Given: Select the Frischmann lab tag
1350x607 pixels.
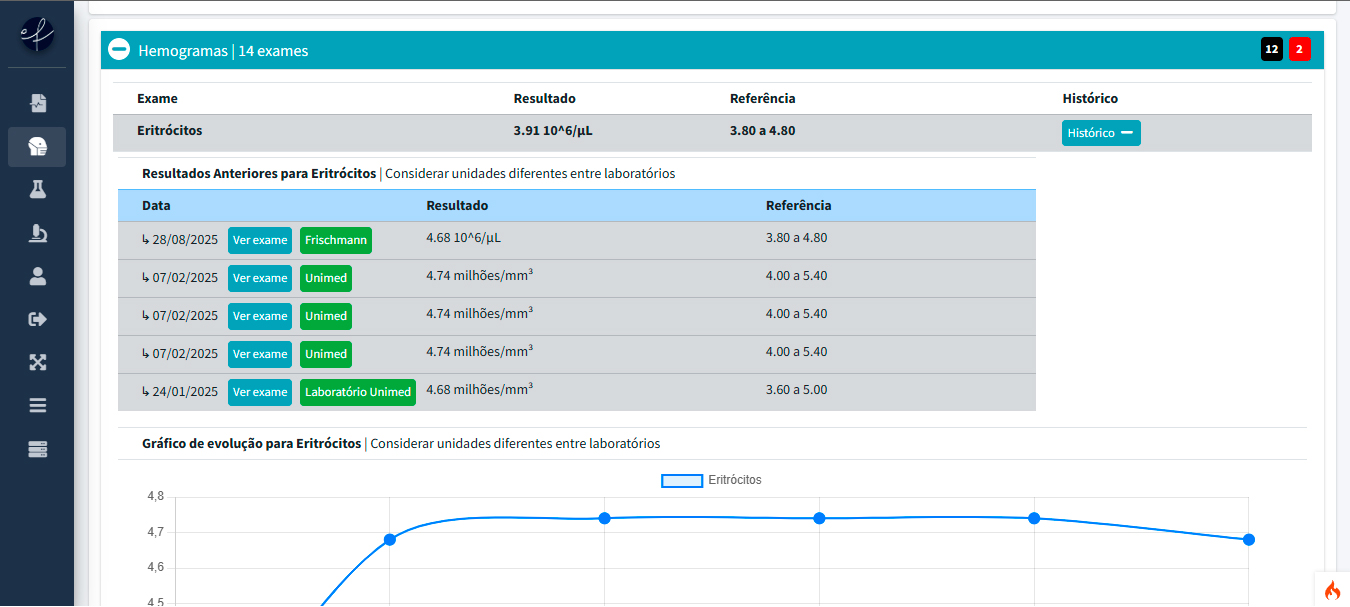Looking at the screenshot, I should point(336,240).
